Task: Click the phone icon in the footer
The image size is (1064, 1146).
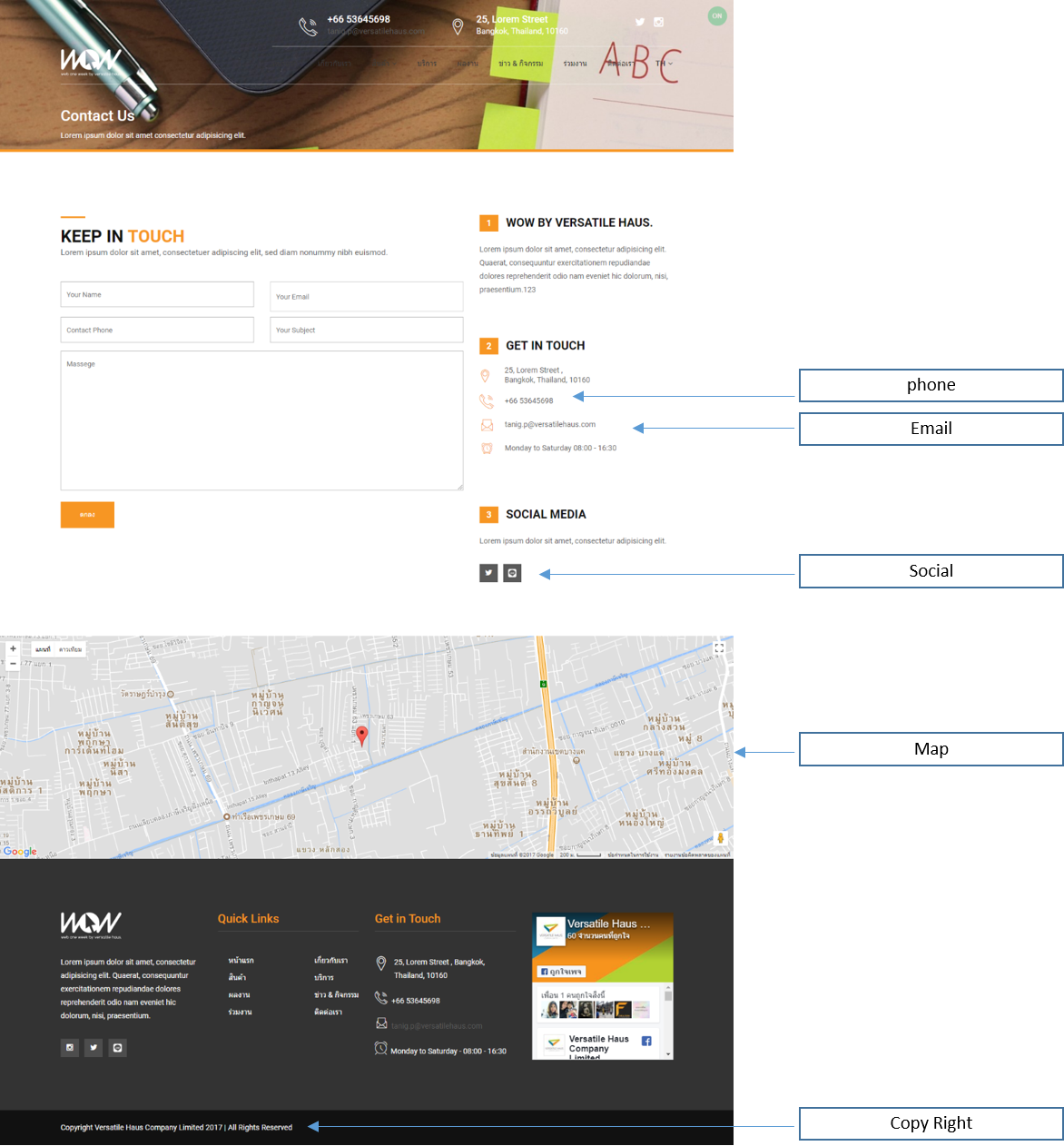Action: 381,998
